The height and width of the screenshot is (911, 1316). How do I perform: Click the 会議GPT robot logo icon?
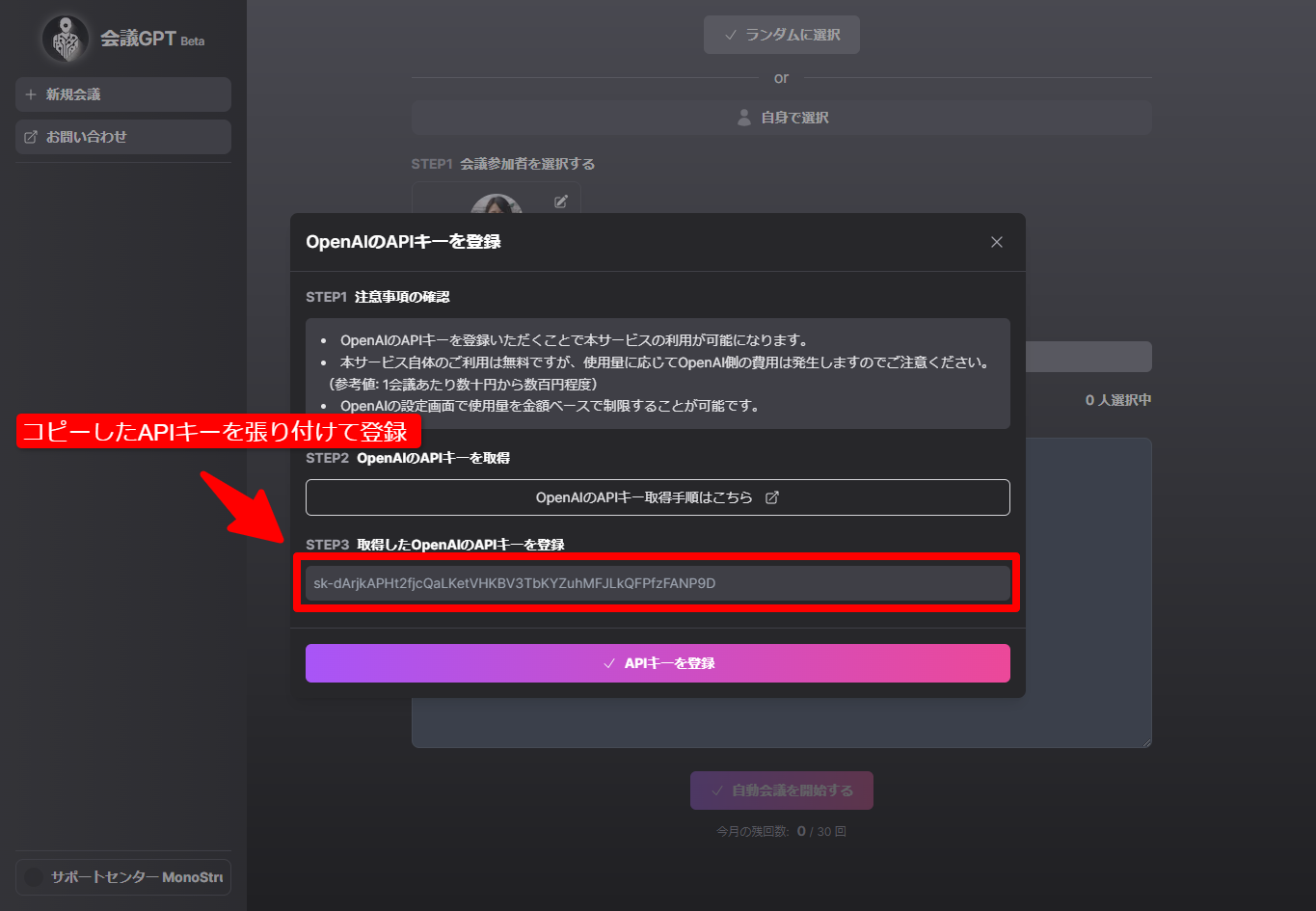tap(64, 37)
